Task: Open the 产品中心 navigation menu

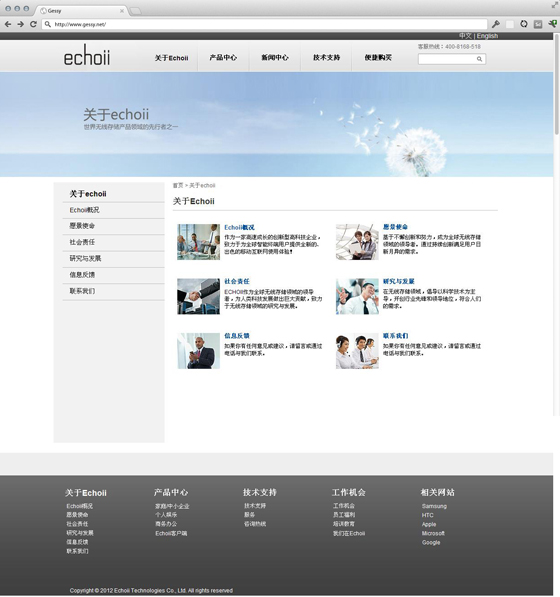Action: coord(223,57)
